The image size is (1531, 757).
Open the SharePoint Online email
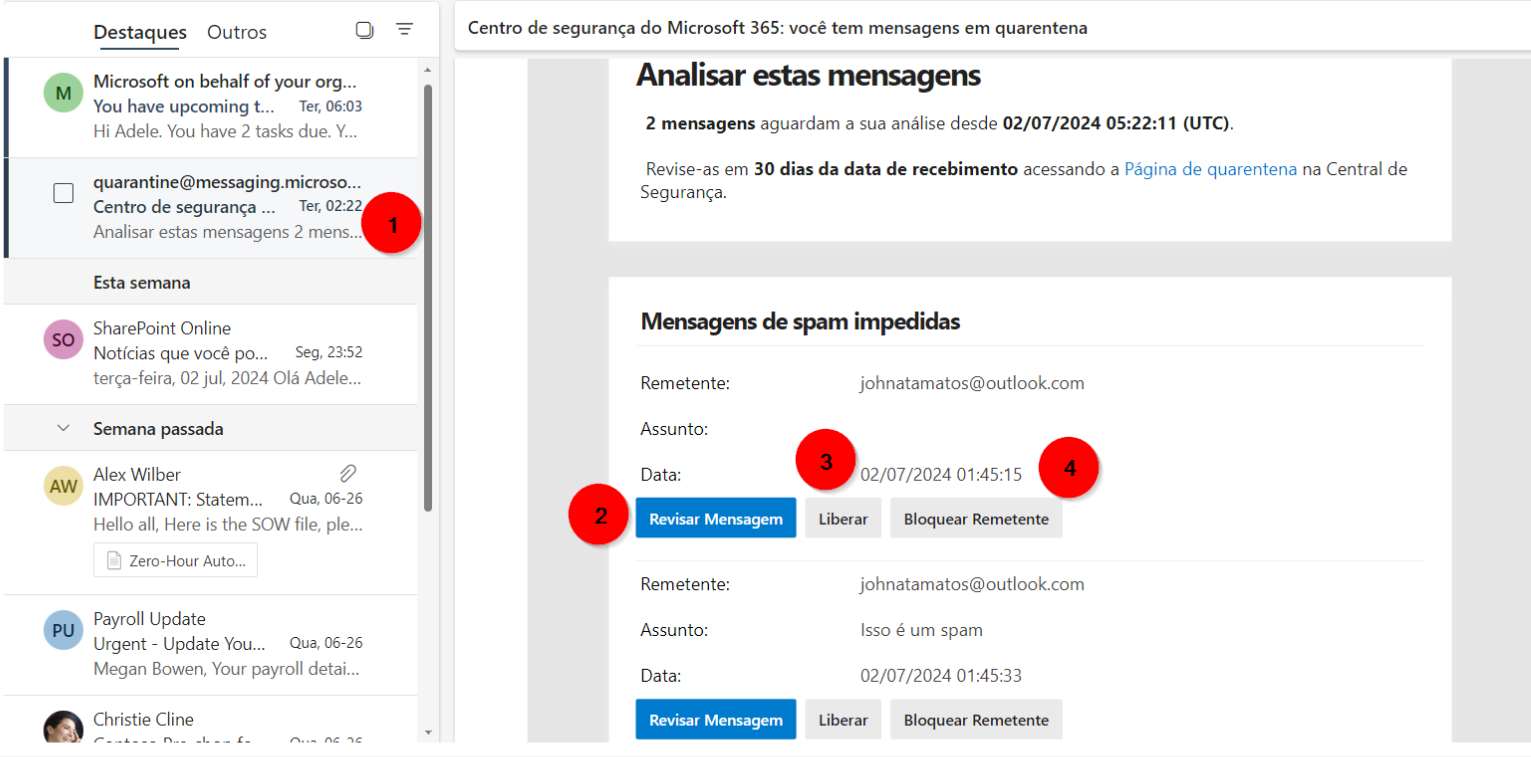pyautogui.click(x=212, y=354)
